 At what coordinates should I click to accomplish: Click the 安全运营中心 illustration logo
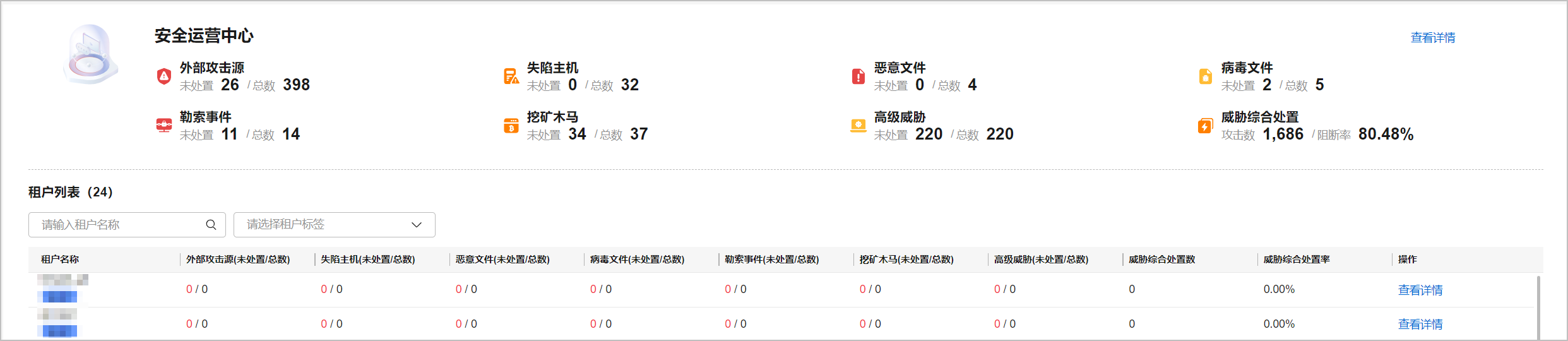tap(91, 56)
